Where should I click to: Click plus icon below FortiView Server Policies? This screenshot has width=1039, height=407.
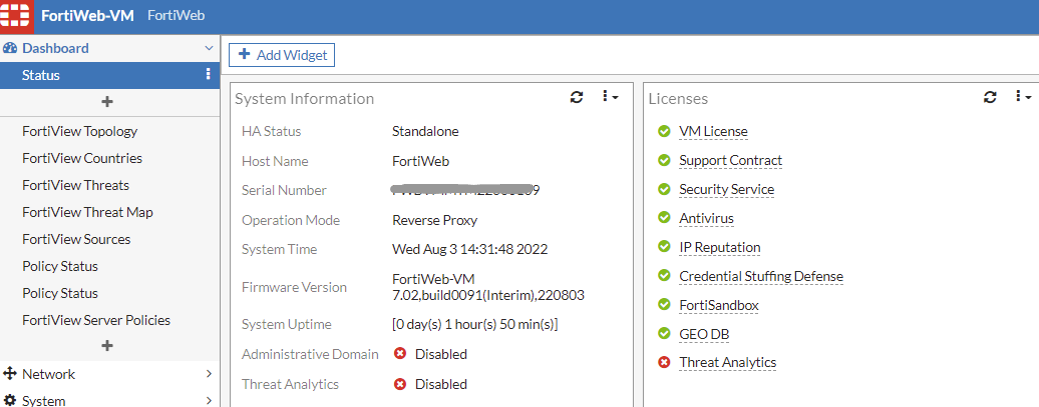[108, 346]
